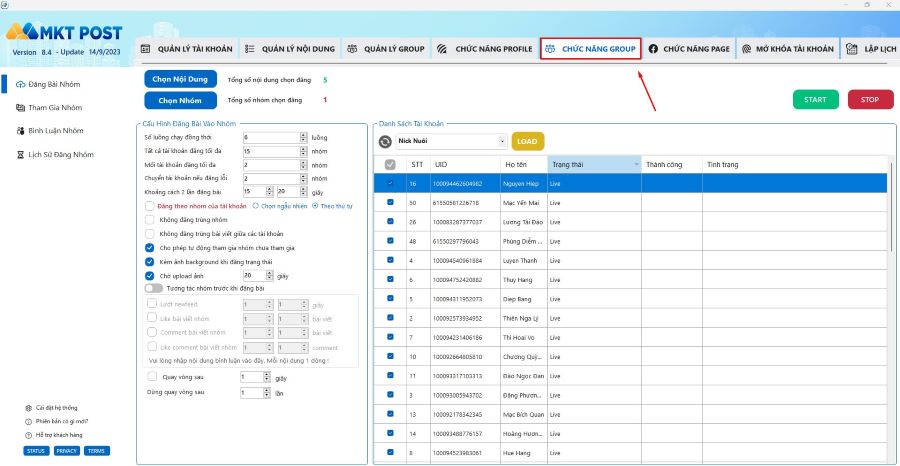
Task: Switch to Quản Lý Tài Khoản tab
Action: pos(187,49)
